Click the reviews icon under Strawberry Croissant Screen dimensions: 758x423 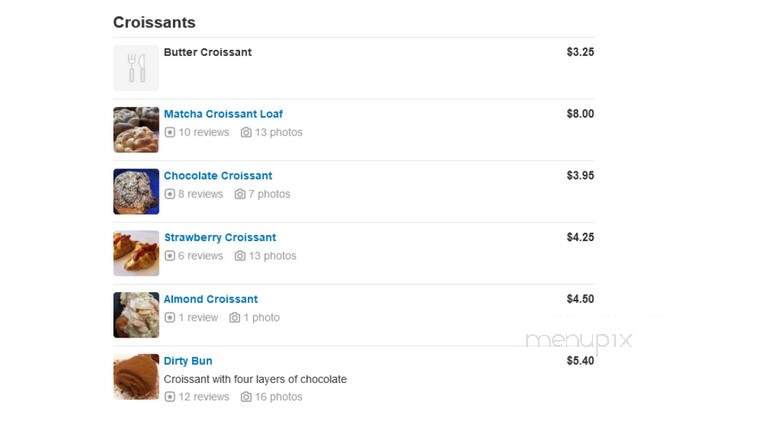click(170, 256)
